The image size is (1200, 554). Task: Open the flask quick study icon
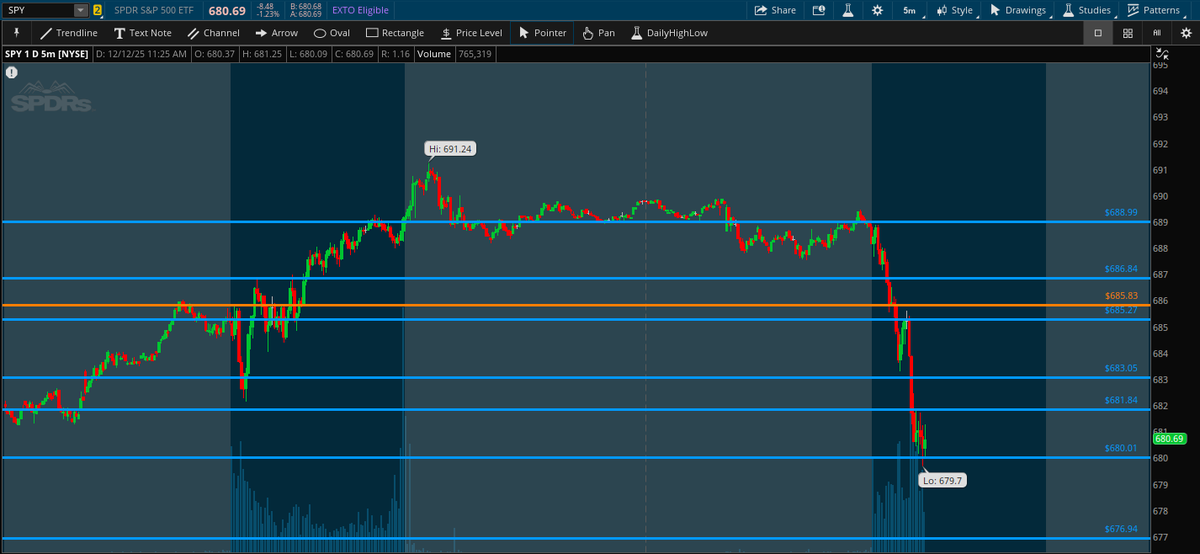click(x=846, y=10)
